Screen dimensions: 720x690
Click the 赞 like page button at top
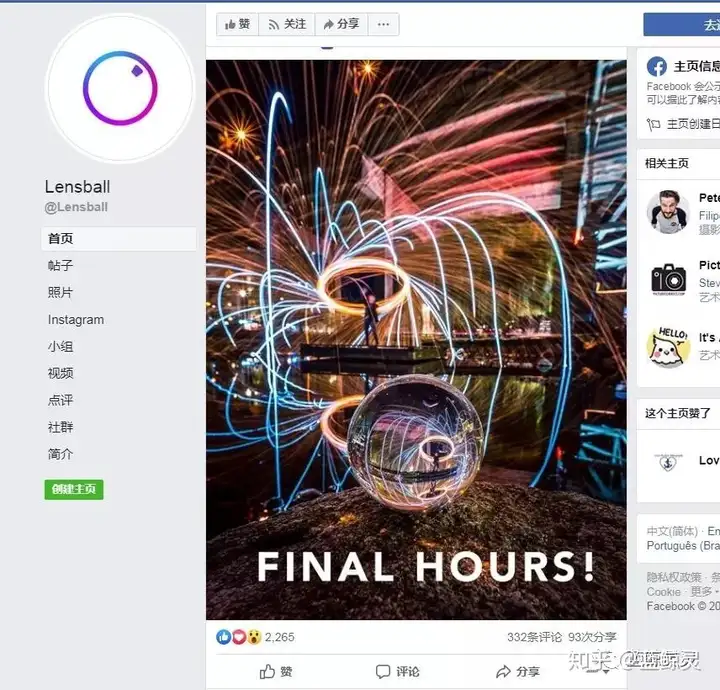237,24
